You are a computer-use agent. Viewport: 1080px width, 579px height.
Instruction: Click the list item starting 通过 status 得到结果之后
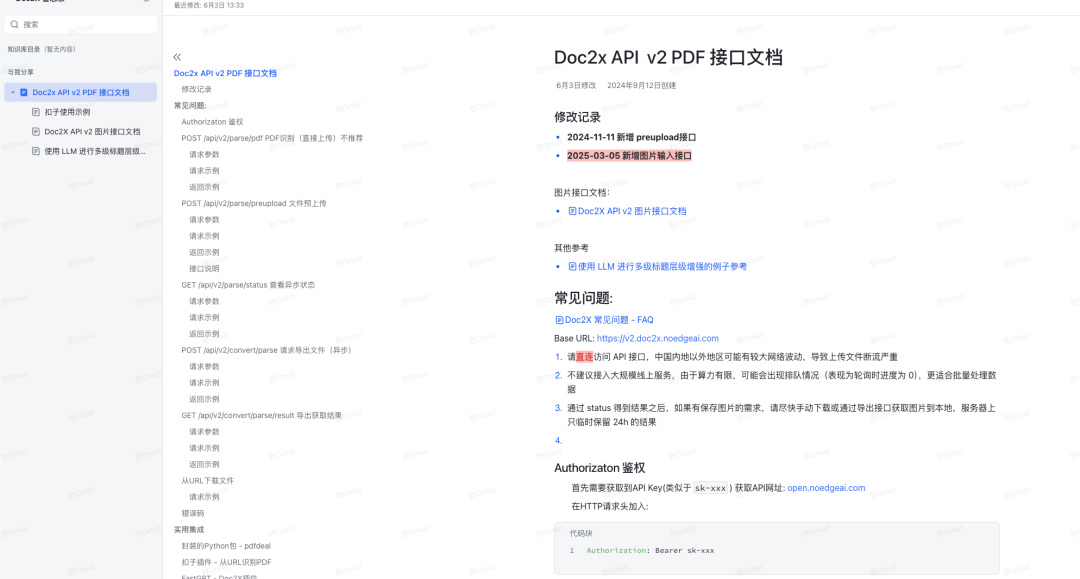point(781,415)
